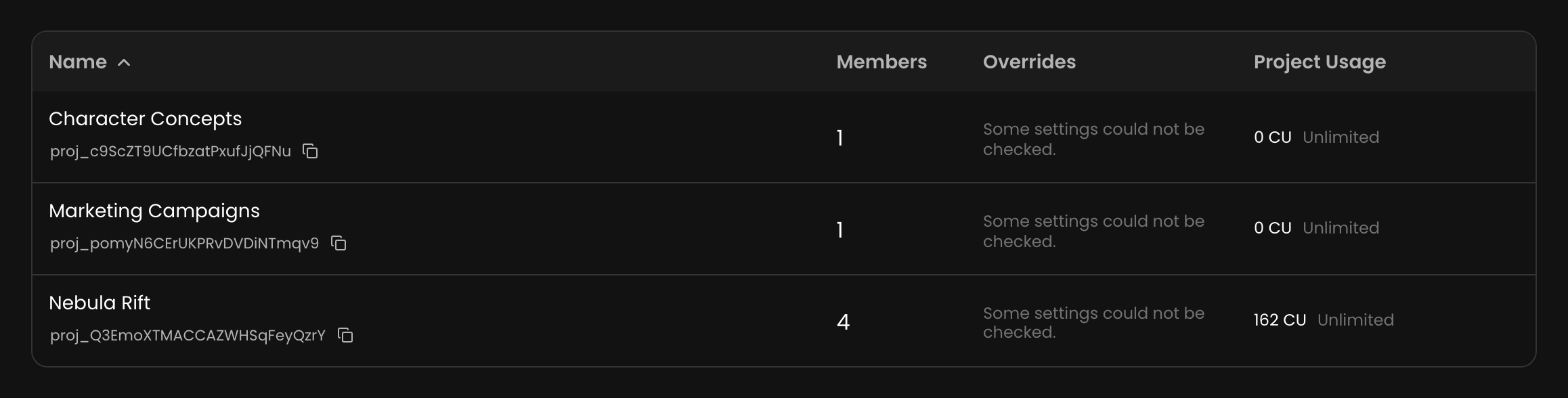Viewport: 1568px width, 398px height.
Task: Click Marketing Campaigns 0 CU usage
Action: click(1273, 228)
